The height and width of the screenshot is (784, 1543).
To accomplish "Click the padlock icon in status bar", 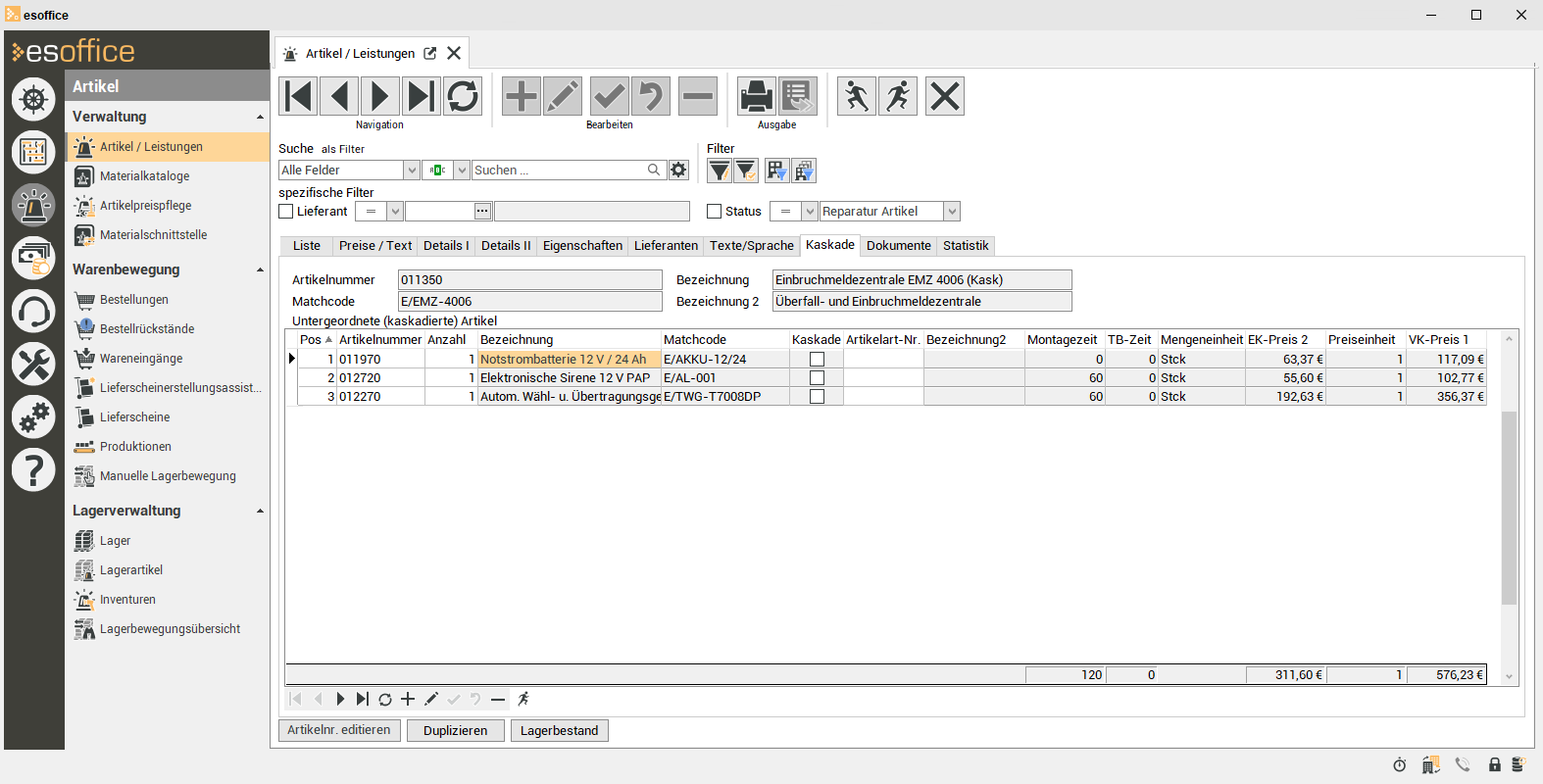I will click(1494, 764).
